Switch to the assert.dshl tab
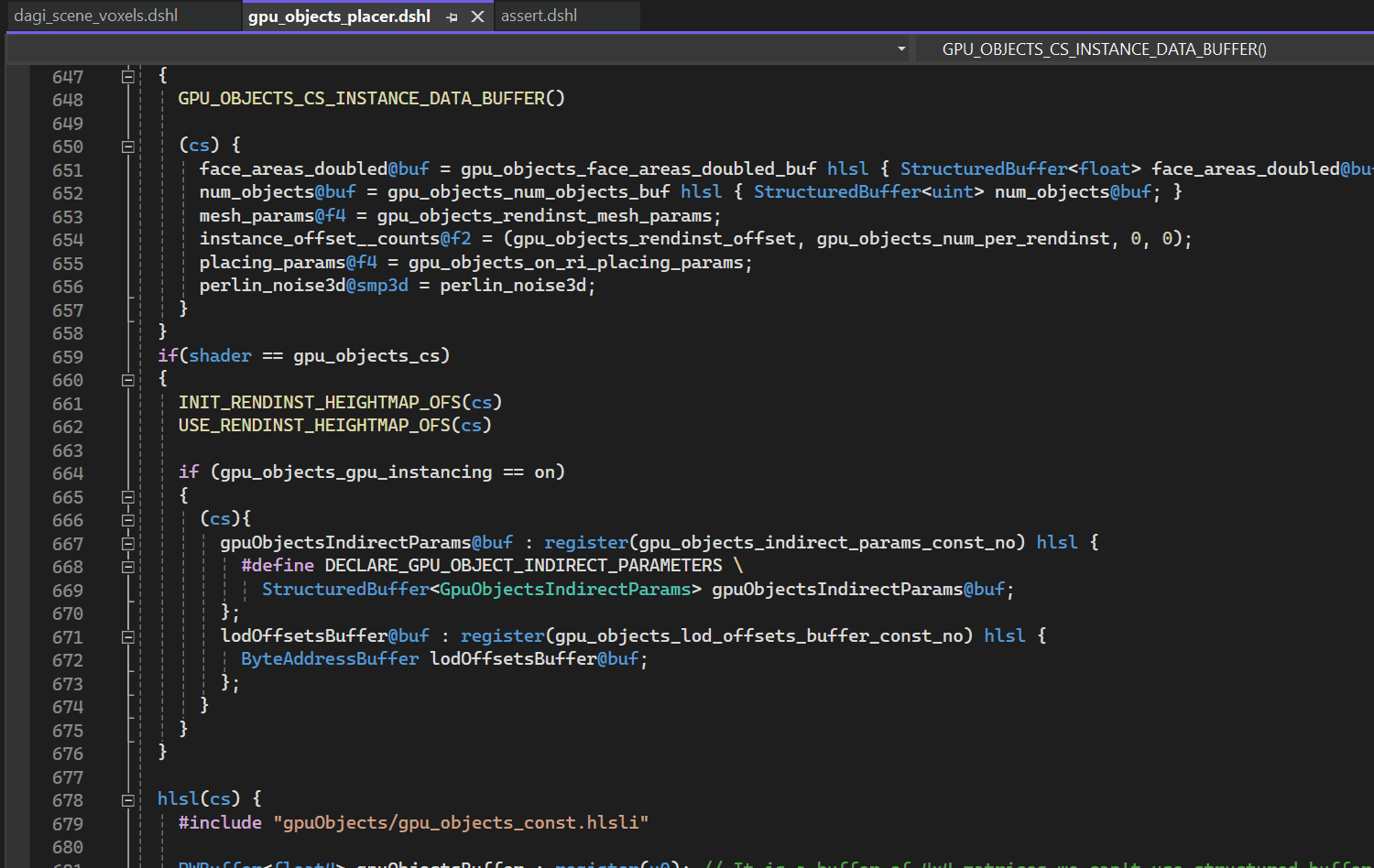Image resolution: width=1374 pixels, height=868 pixels. click(x=539, y=16)
